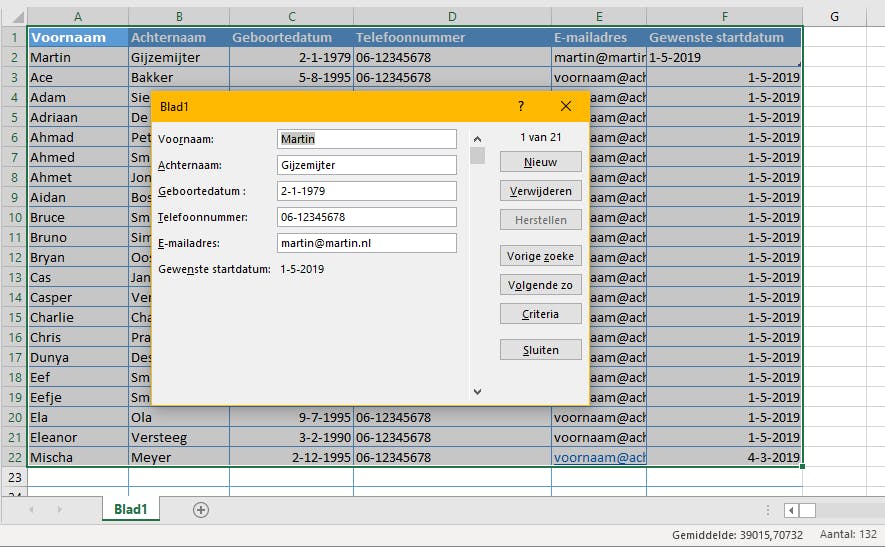The image size is (885, 547).
Task: Click the next sheet navigation arrow
Action: (x=59, y=510)
